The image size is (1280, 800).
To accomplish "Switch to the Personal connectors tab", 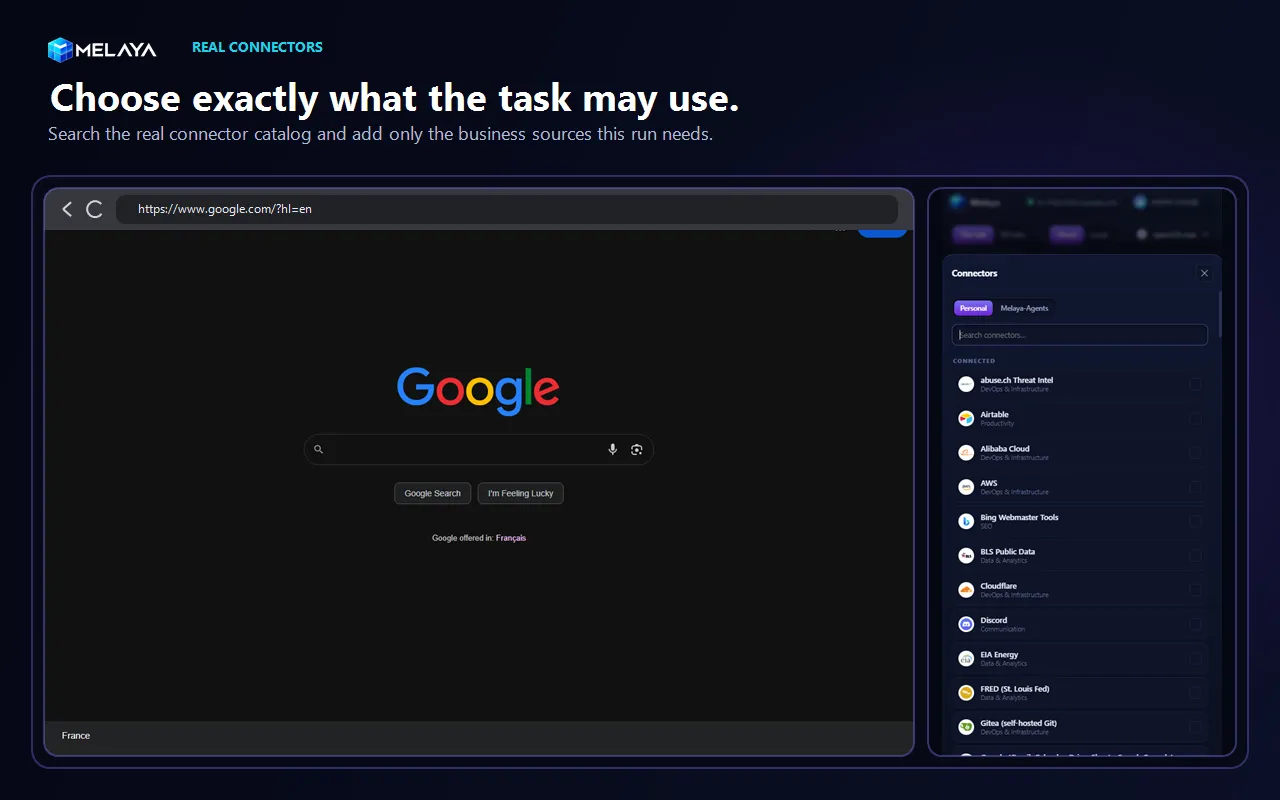I will (x=973, y=308).
